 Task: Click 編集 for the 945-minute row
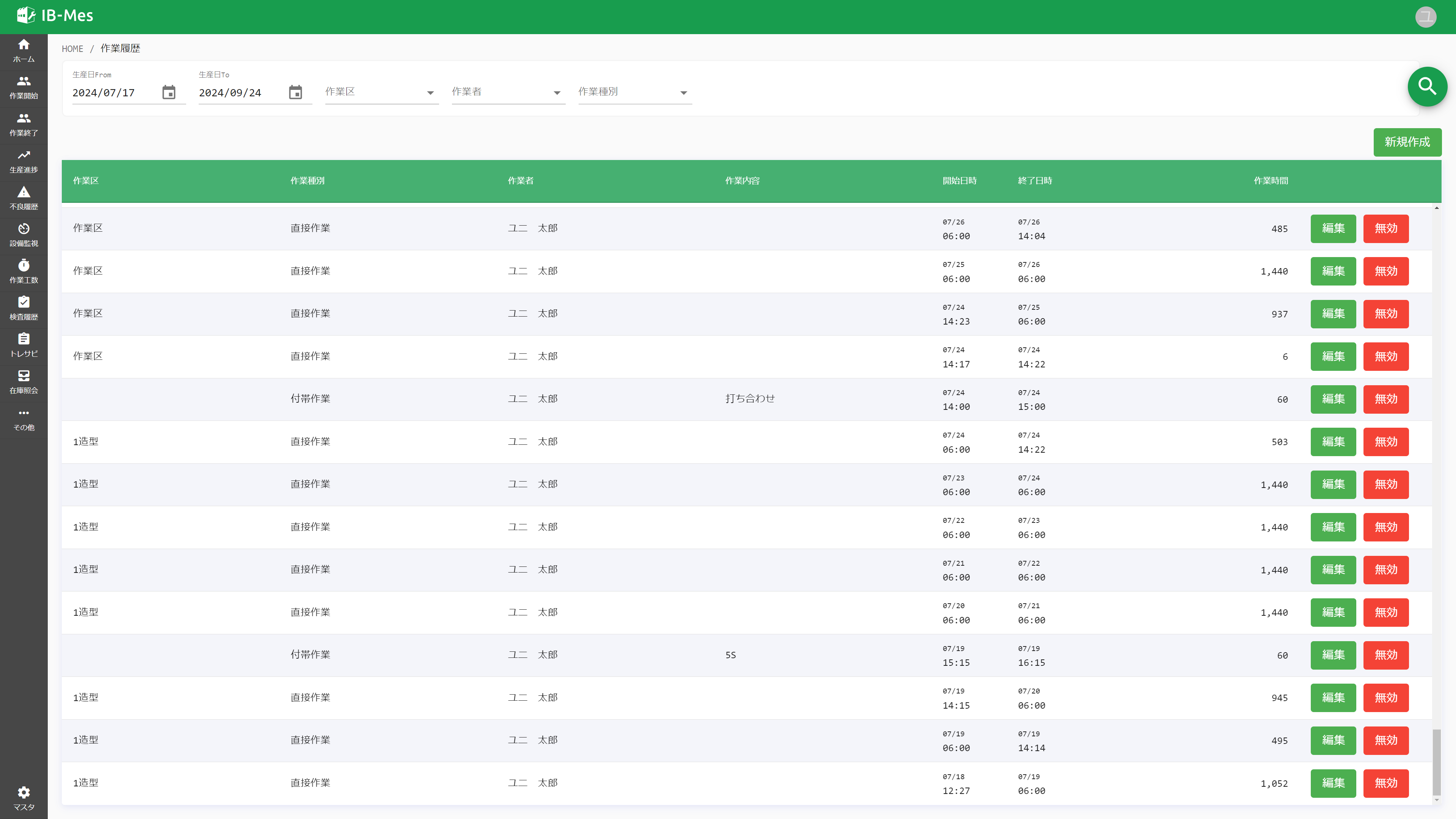point(1334,698)
